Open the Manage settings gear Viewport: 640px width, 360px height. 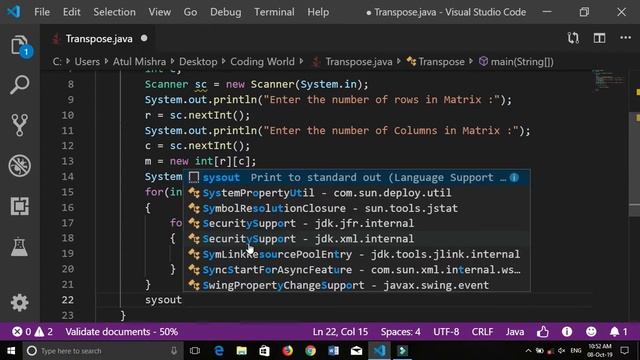click(20, 303)
